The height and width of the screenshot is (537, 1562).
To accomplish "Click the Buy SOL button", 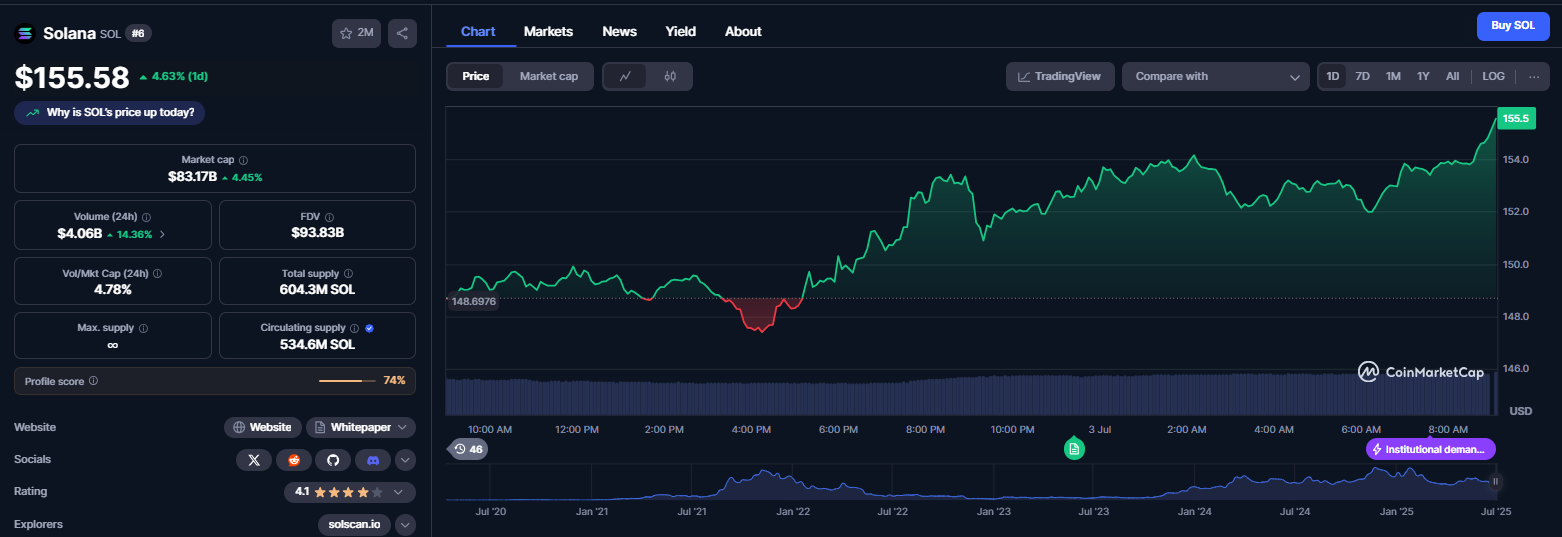I will pyautogui.click(x=1513, y=26).
